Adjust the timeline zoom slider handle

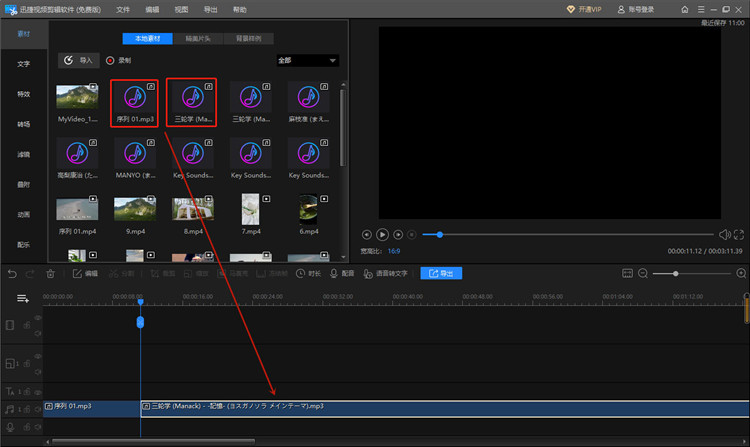pos(675,273)
